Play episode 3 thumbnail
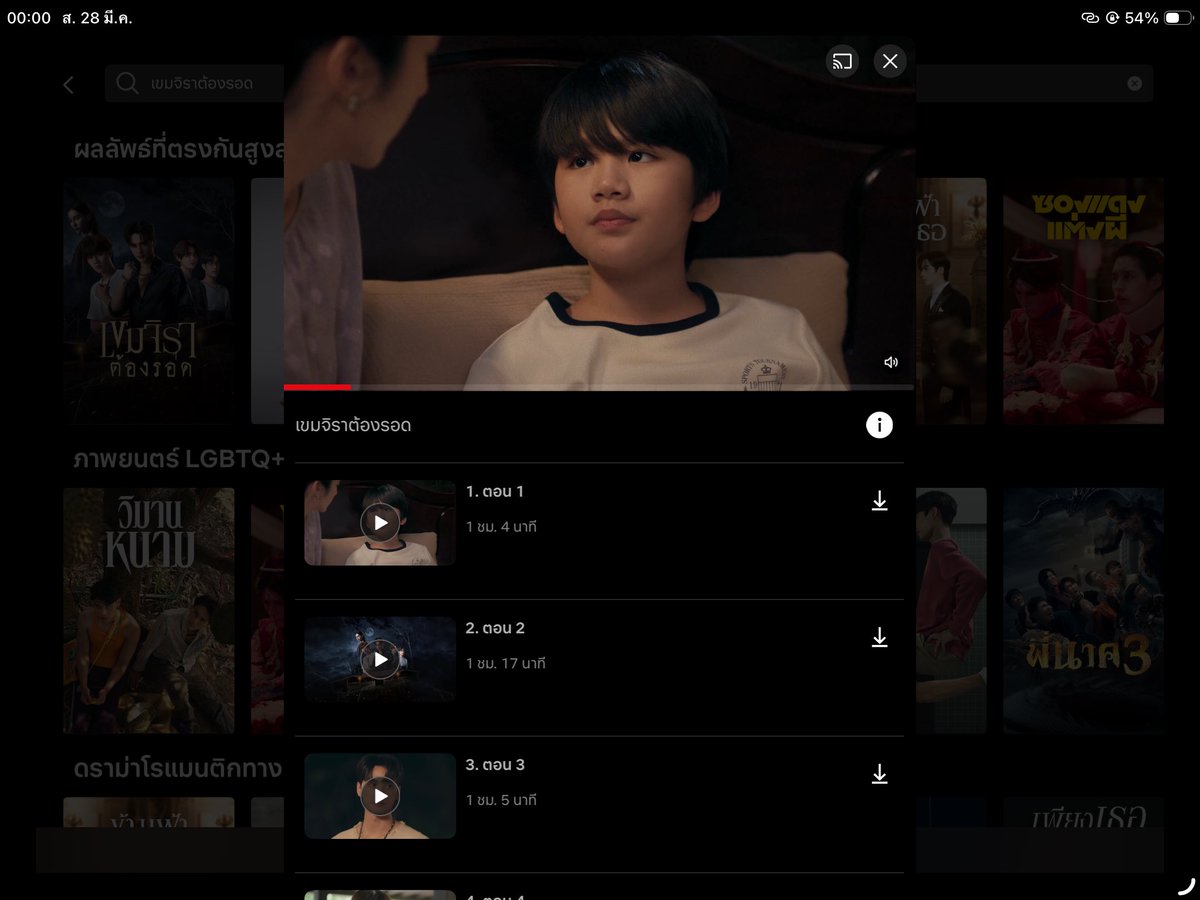The height and width of the screenshot is (900, 1200). pyautogui.click(x=380, y=796)
